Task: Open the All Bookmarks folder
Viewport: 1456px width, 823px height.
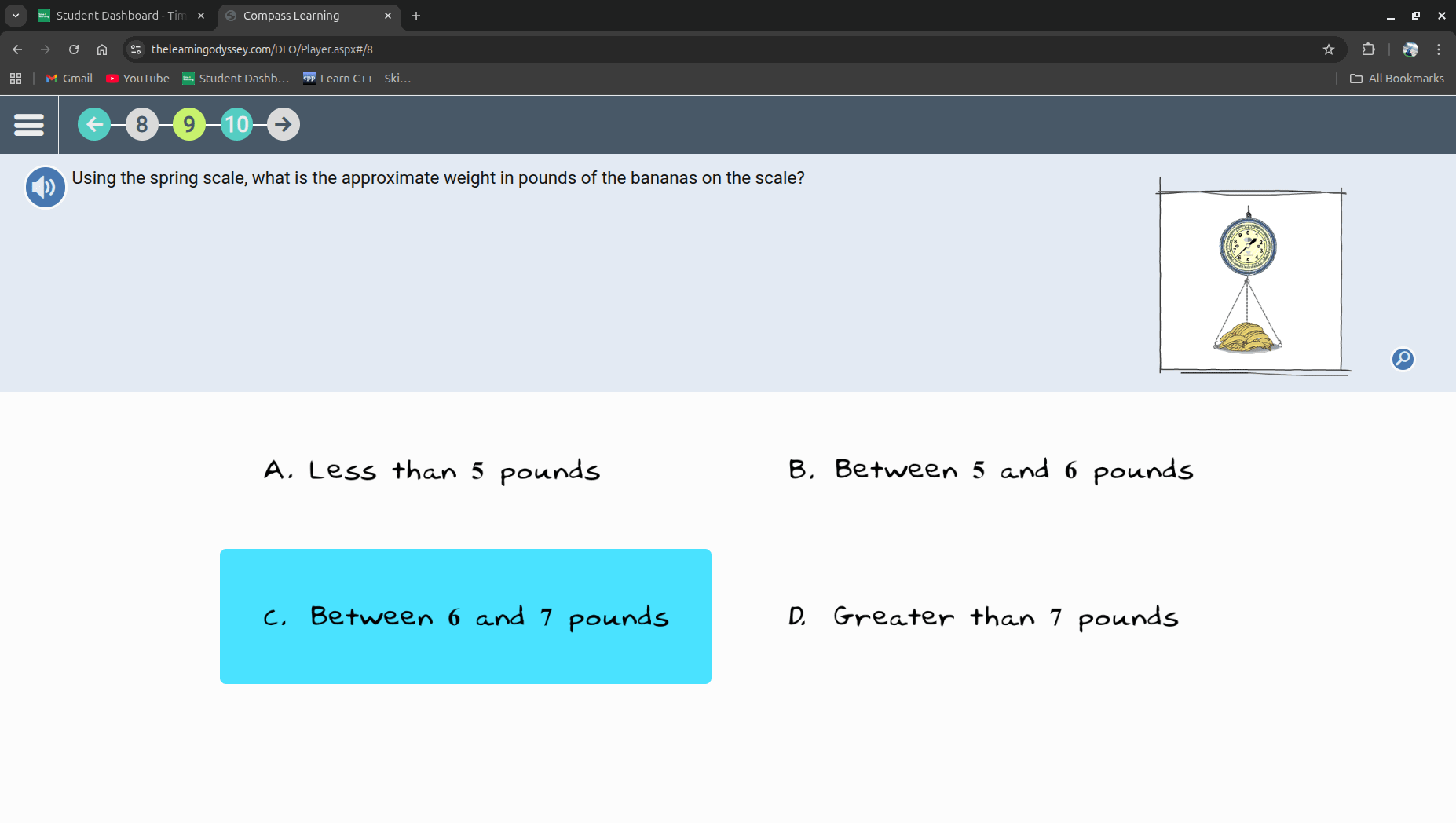Action: 1397,79
